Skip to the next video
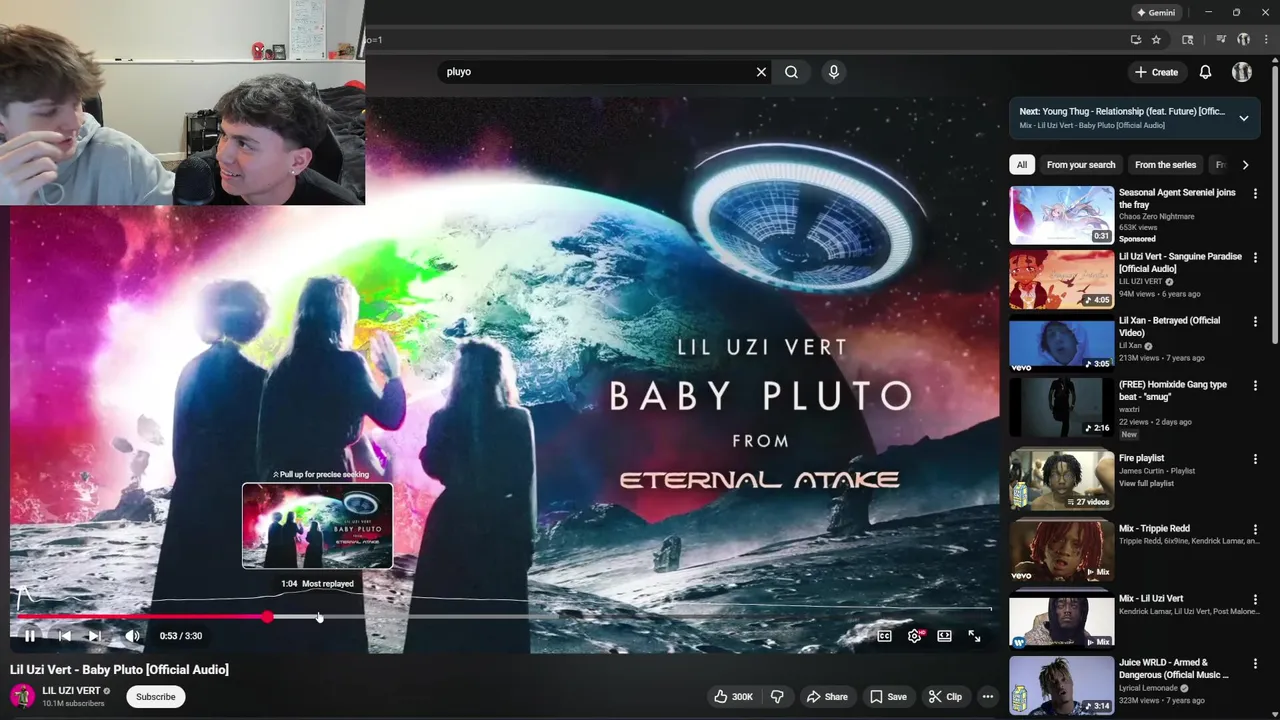 click(94, 636)
